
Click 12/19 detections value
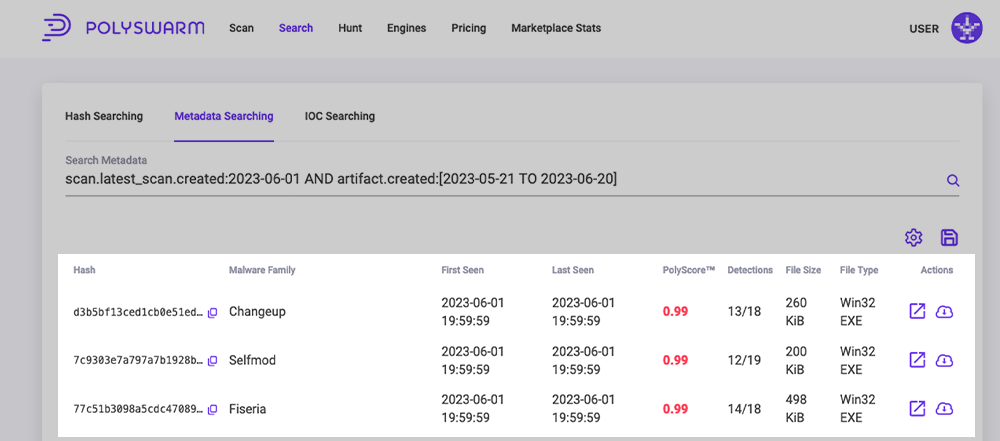click(744, 361)
